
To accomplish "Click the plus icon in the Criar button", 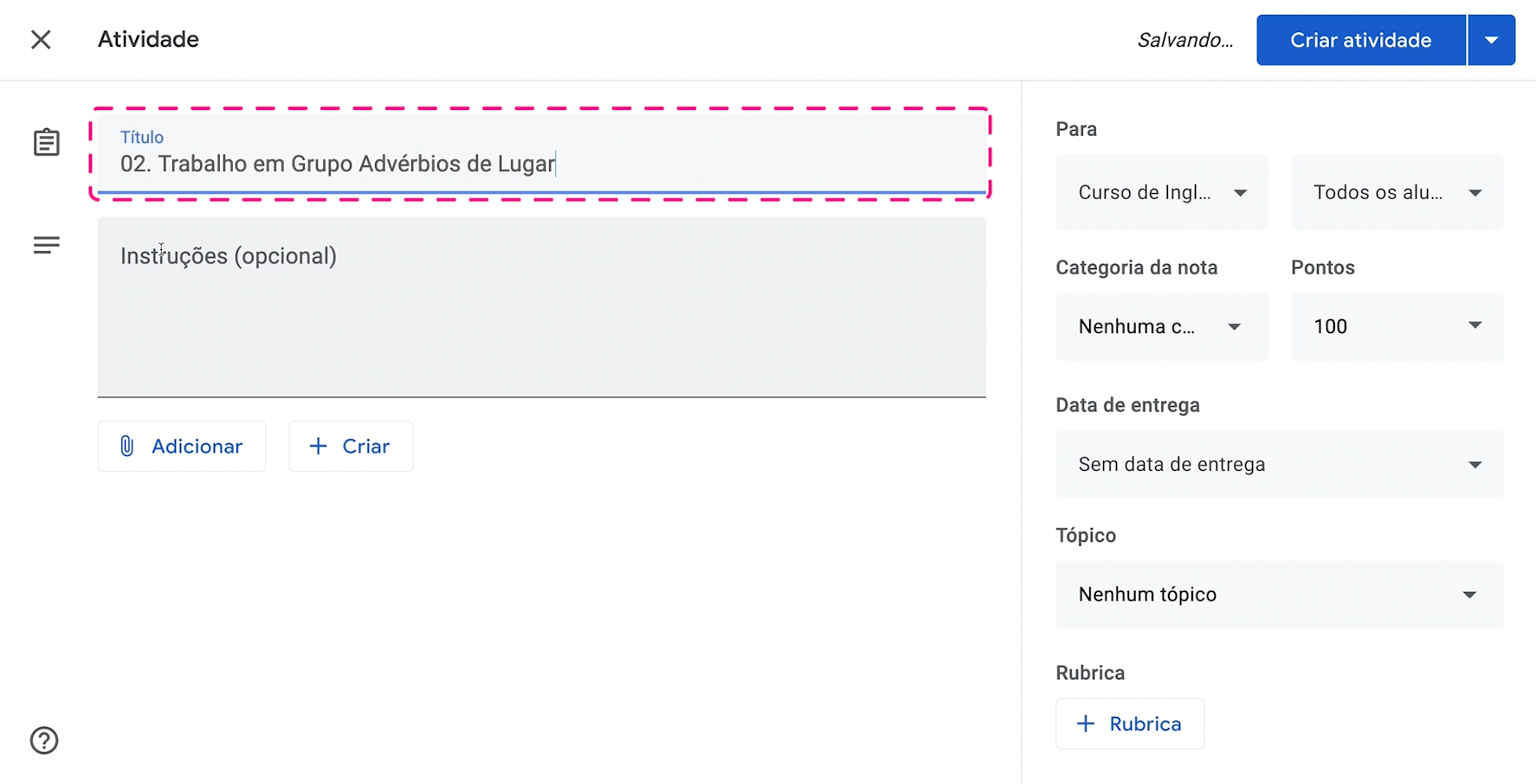I will point(318,447).
